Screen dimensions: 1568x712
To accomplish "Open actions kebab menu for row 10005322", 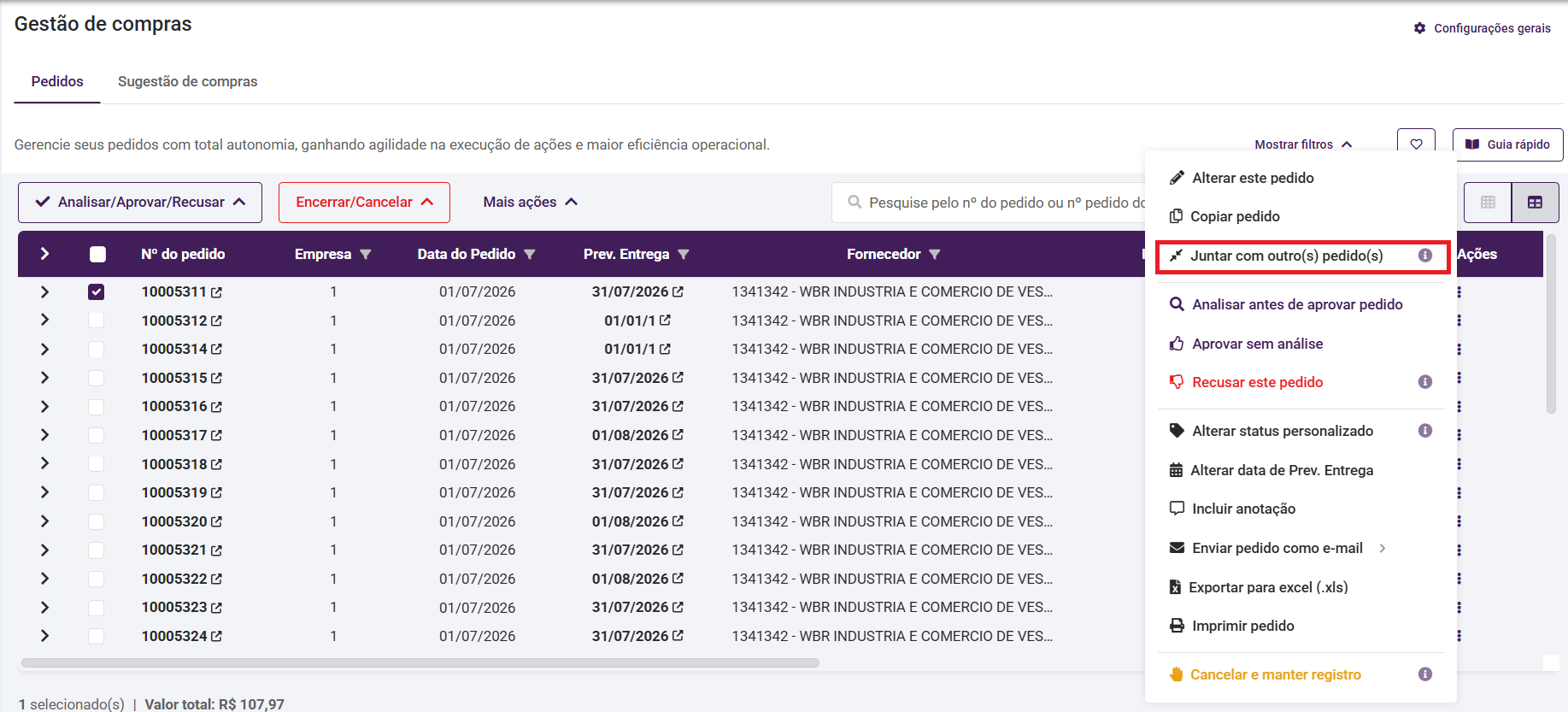I will [x=1459, y=579].
